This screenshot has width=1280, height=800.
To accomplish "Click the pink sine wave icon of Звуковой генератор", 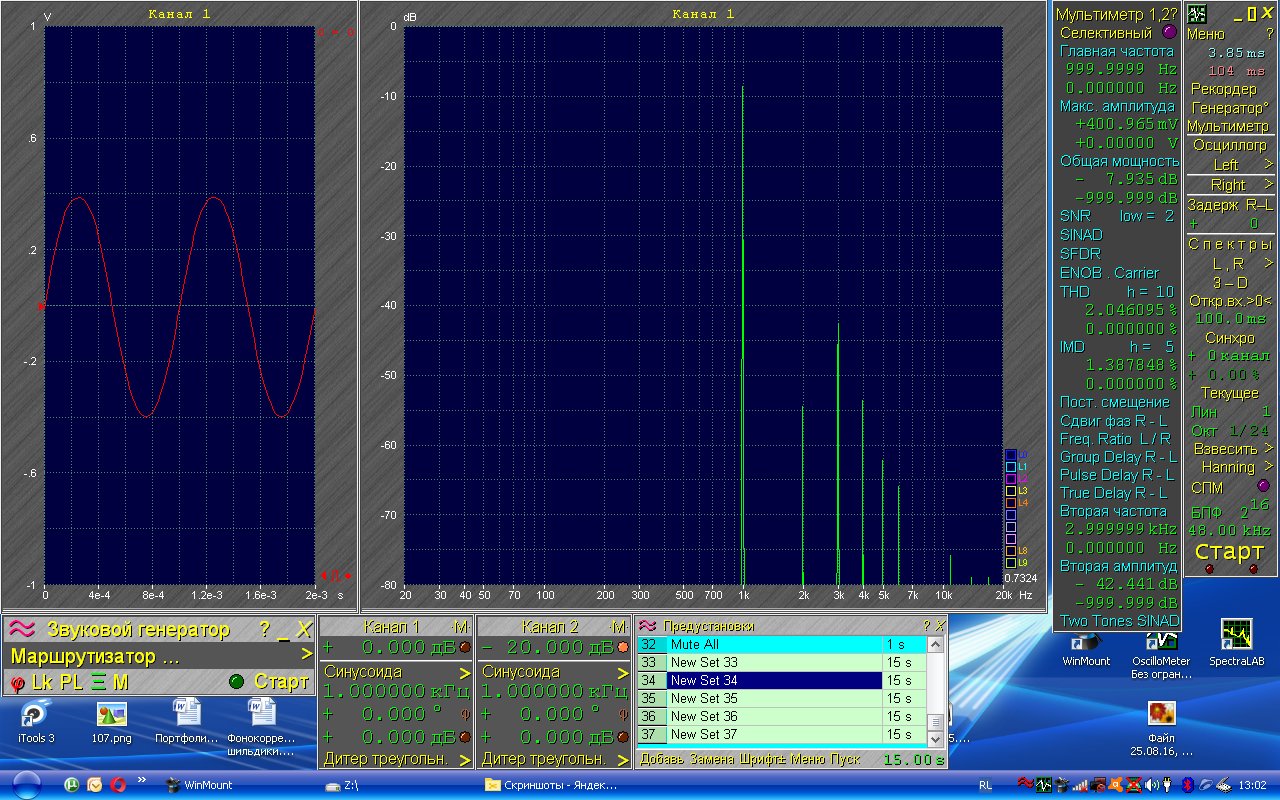I will click(24, 629).
